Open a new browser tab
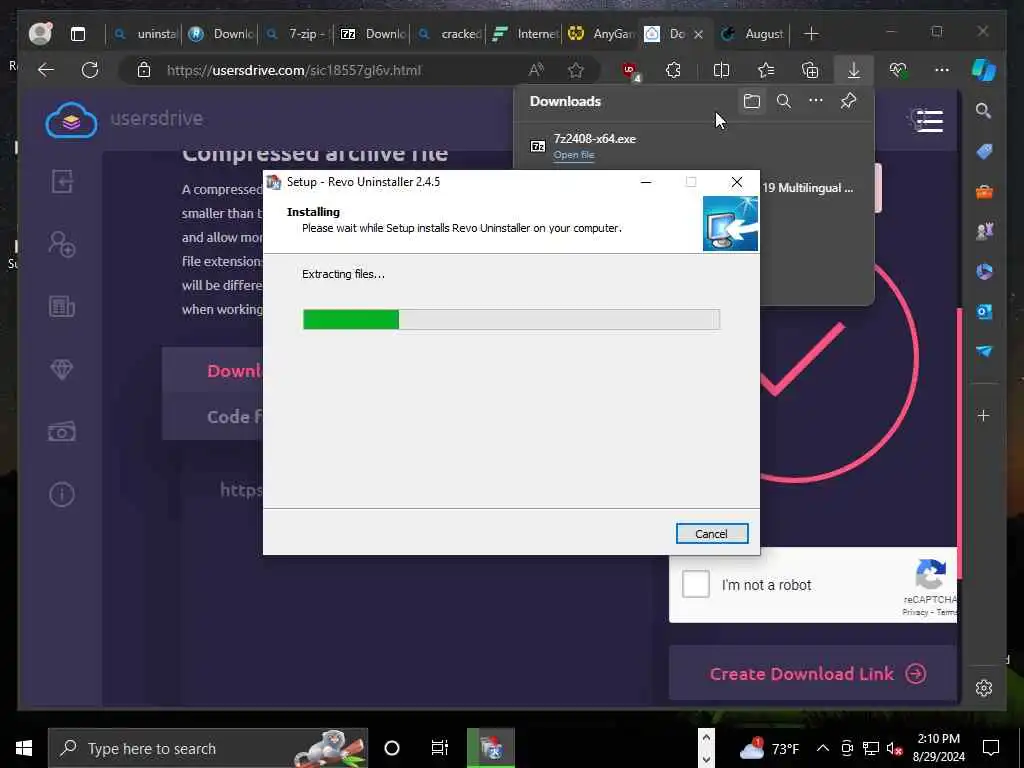Image resolution: width=1024 pixels, height=768 pixels. pyautogui.click(x=811, y=34)
